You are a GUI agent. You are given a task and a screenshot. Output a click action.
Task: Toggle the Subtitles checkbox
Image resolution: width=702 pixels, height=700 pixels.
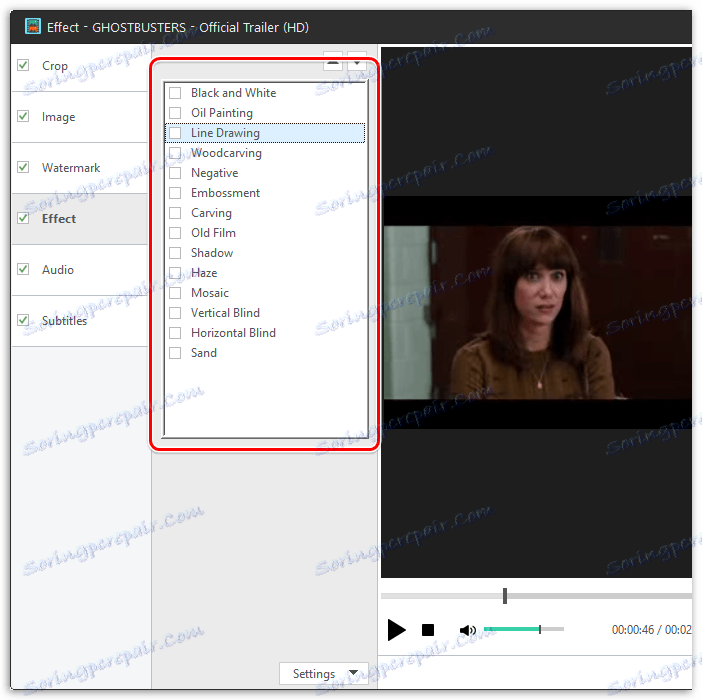pos(23,320)
